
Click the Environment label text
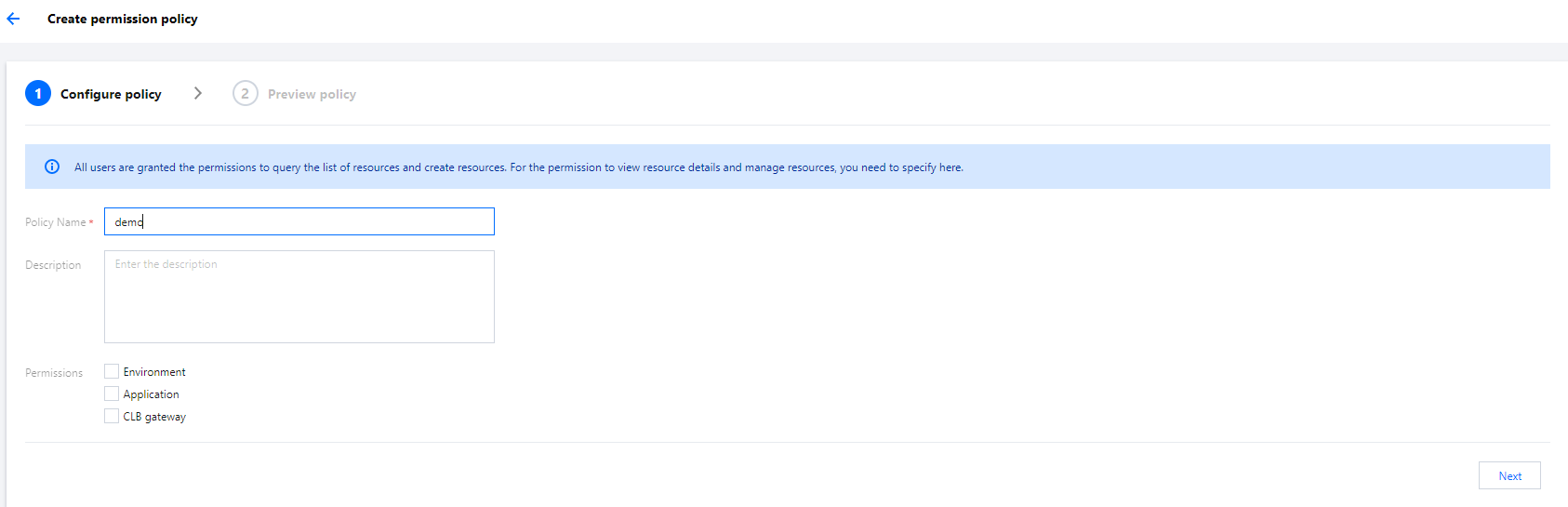(154, 372)
